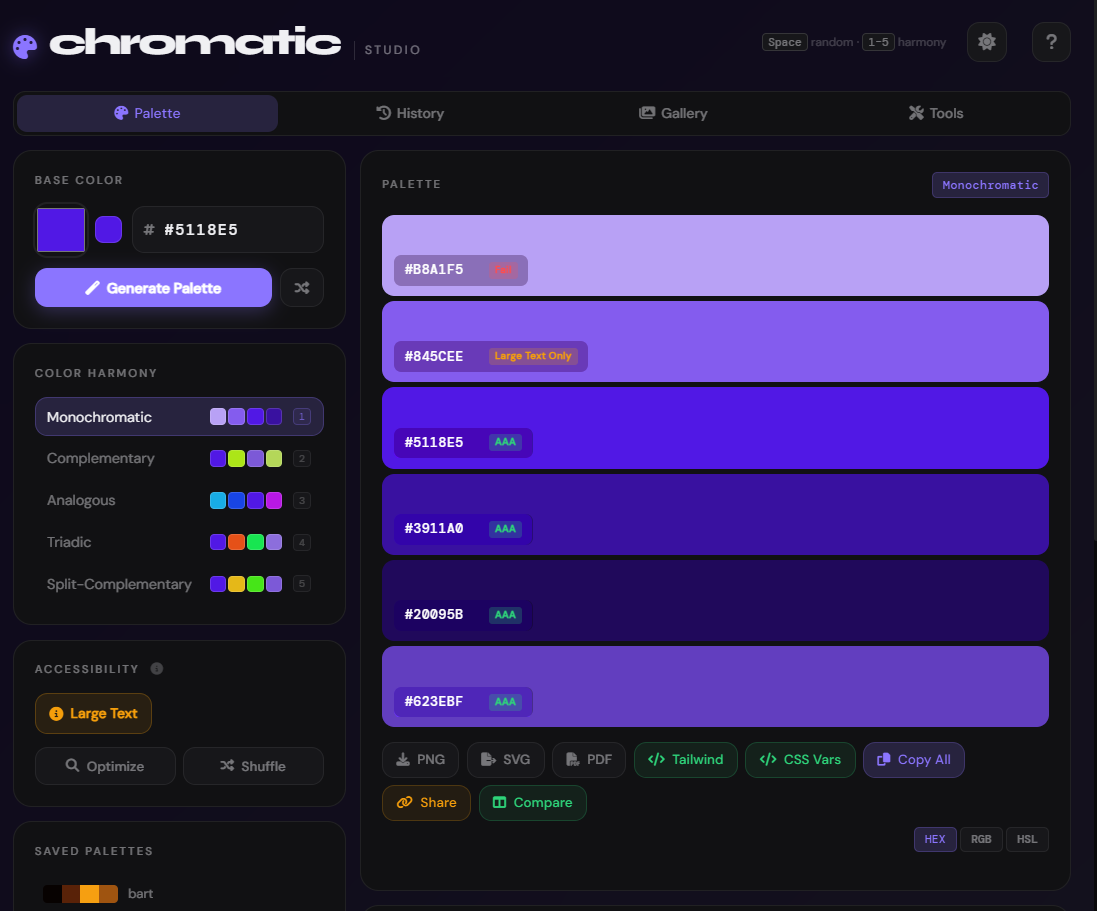Switch color format to HSL
The image size is (1097, 911).
pos(1027,839)
